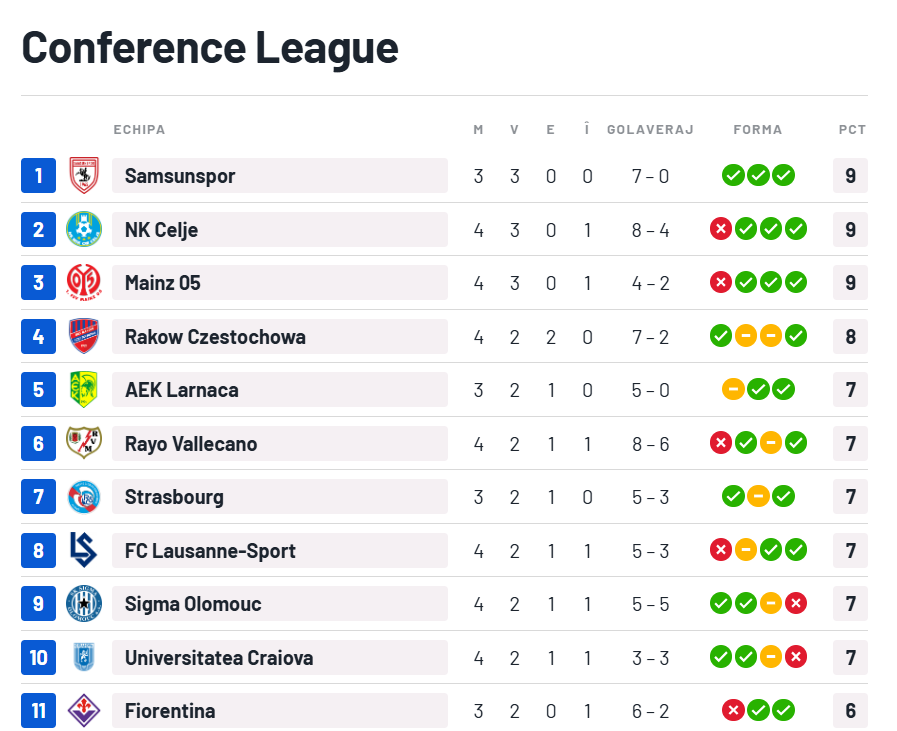Image resolution: width=897 pixels, height=731 pixels.
Task: Select the Rakow Czestochowa team name
Action: tap(215, 337)
